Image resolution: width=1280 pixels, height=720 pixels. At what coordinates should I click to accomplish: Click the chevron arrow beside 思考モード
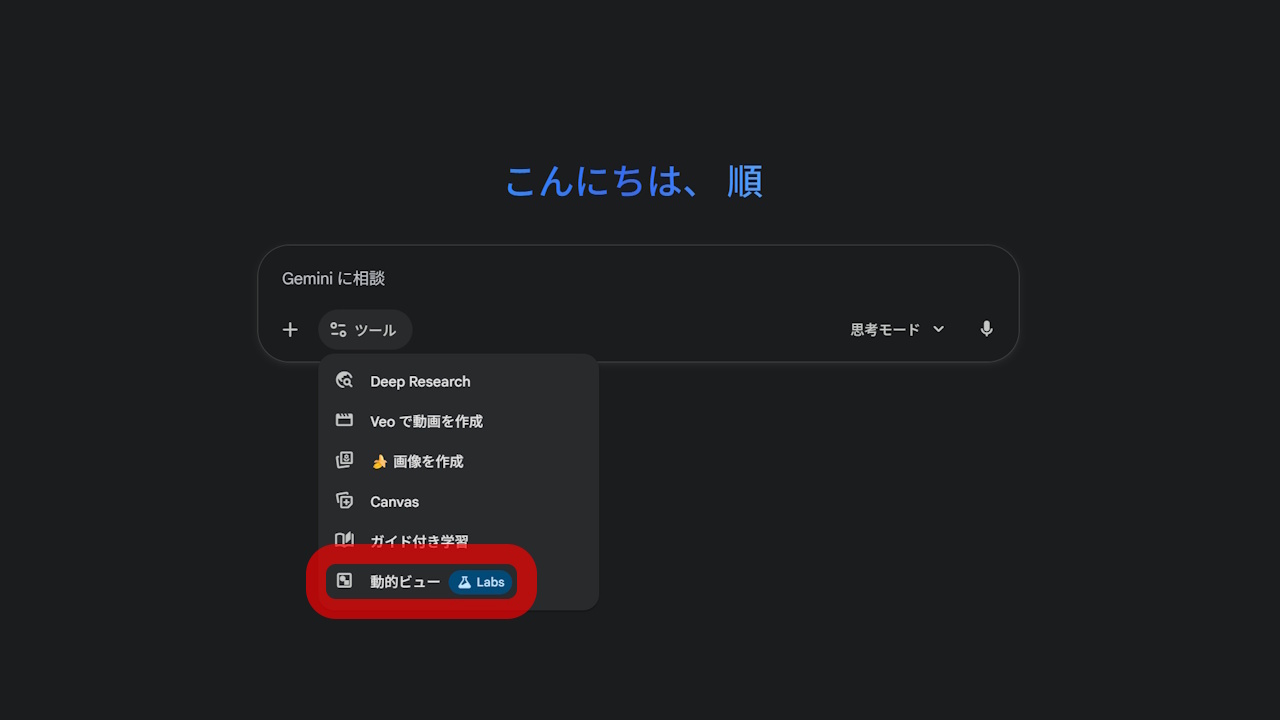click(938, 329)
